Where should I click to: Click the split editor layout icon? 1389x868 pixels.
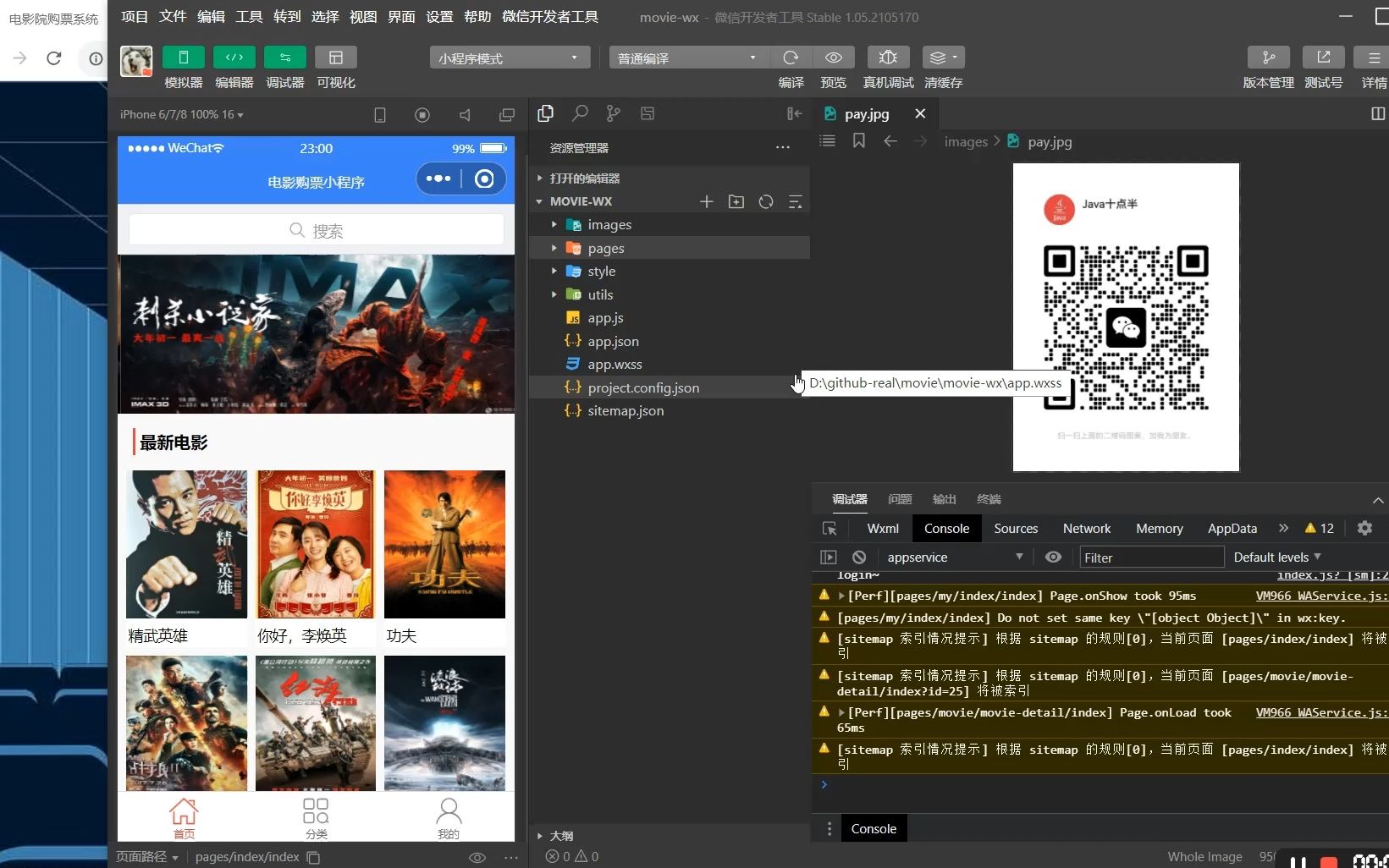click(x=1378, y=113)
